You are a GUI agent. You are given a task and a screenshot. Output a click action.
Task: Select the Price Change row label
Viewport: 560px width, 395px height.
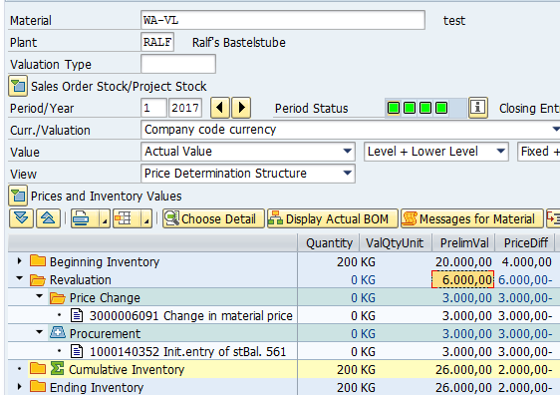point(105,298)
